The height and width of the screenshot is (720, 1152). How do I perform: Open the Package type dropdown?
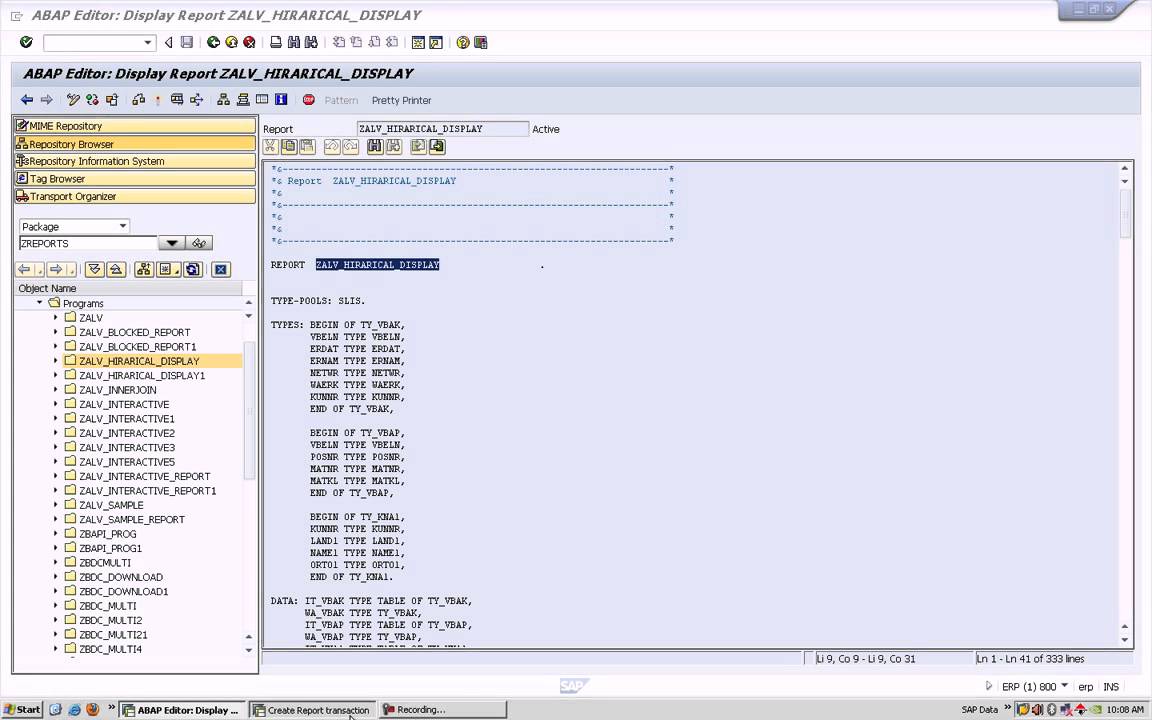pyautogui.click(x=123, y=226)
